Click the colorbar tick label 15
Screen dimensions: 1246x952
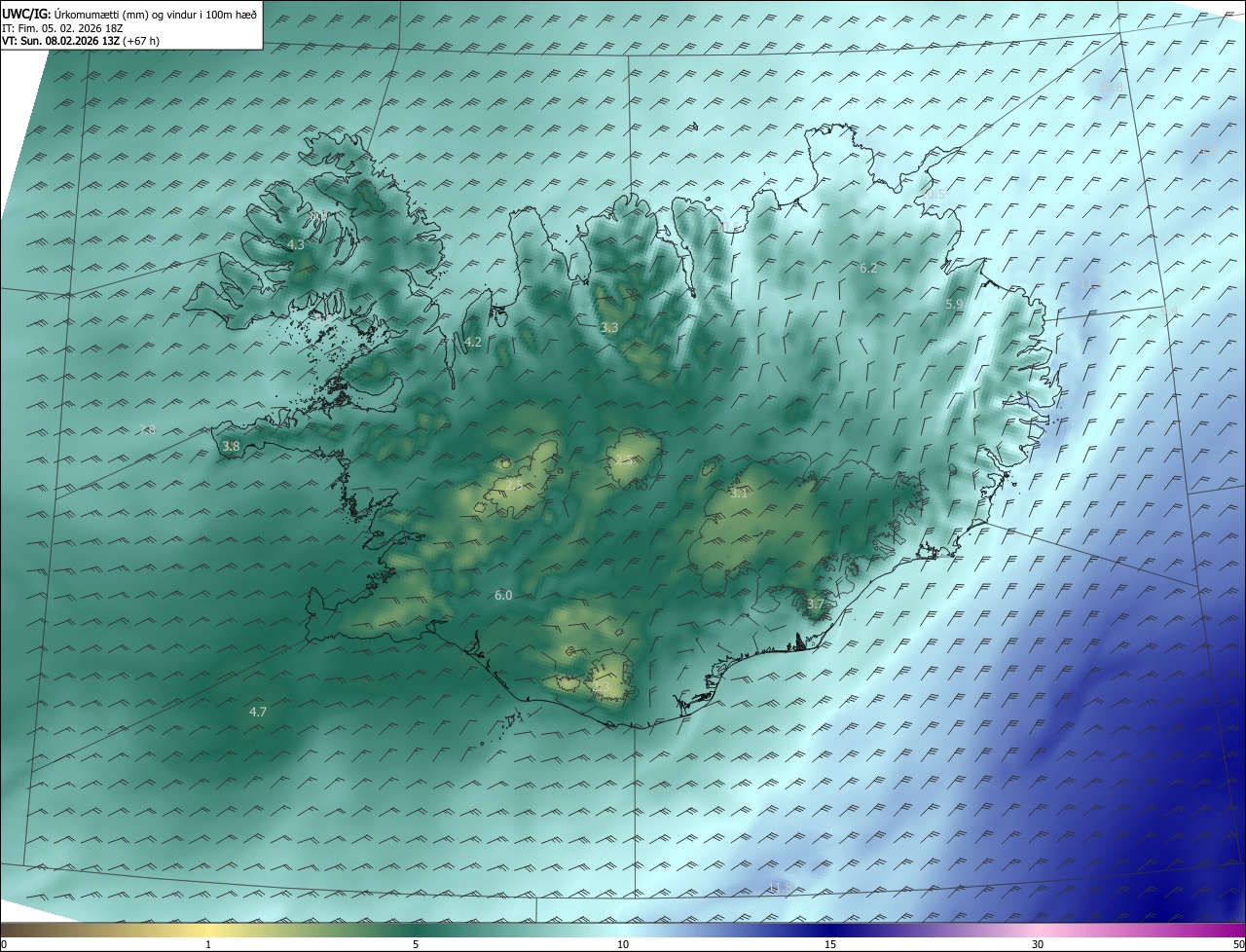(x=830, y=944)
